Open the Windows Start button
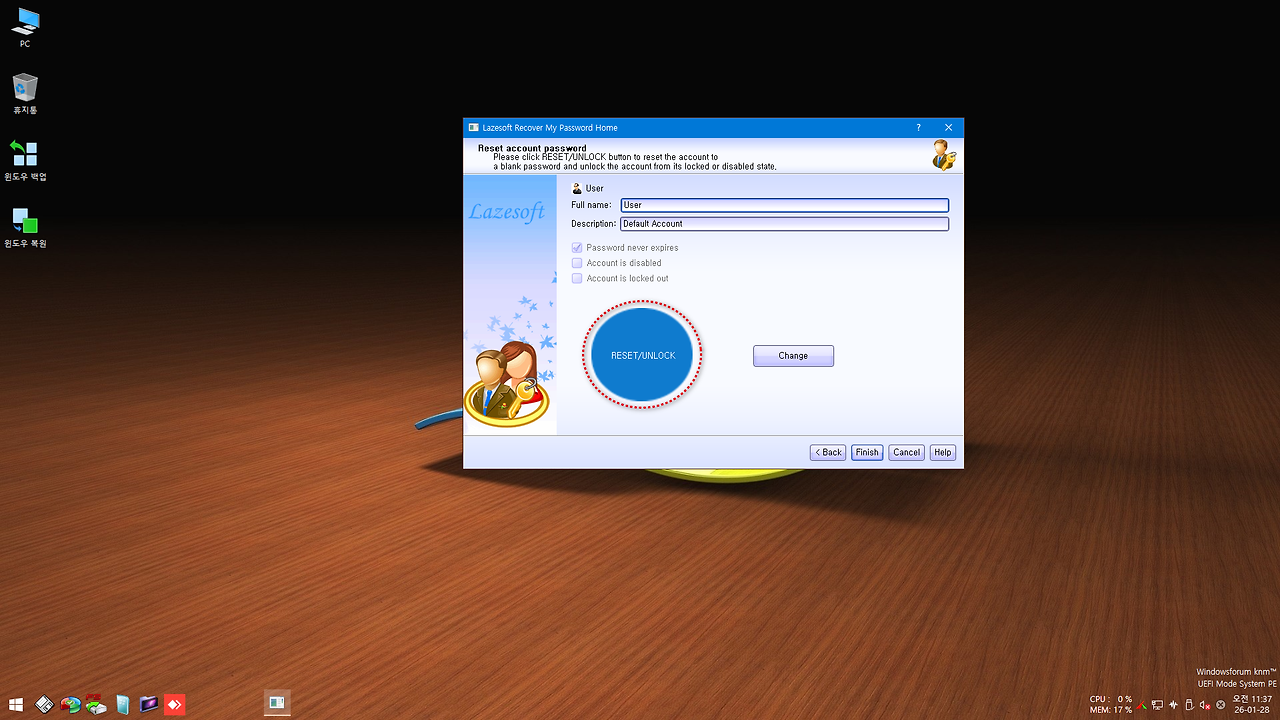The height and width of the screenshot is (720, 1280). pos(17,704)
